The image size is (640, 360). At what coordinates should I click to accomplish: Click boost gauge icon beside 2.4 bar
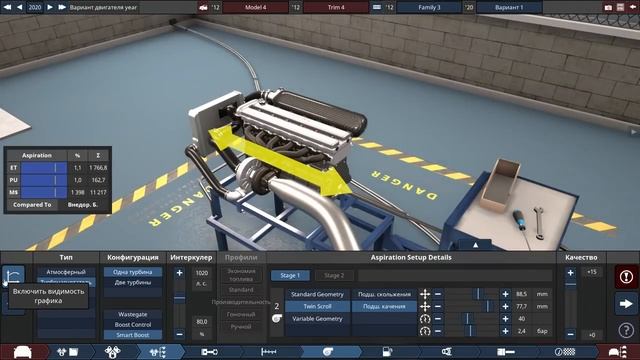425,331
